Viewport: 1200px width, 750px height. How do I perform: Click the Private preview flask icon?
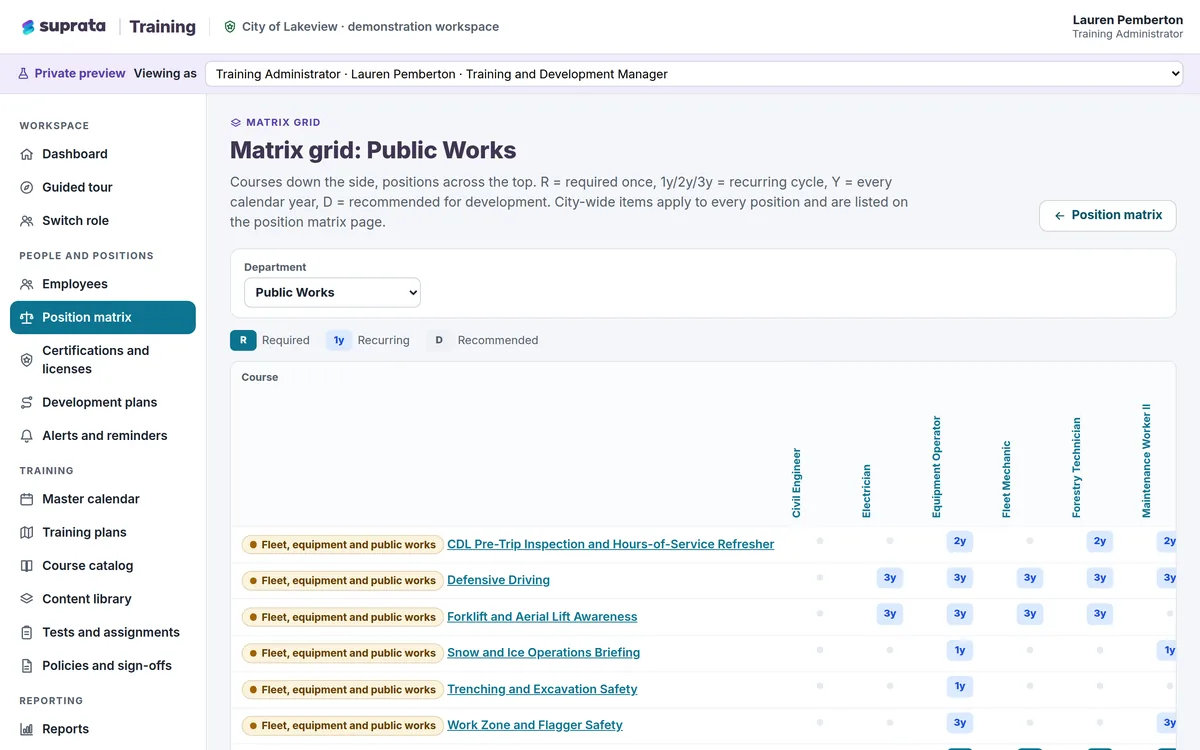24,74
